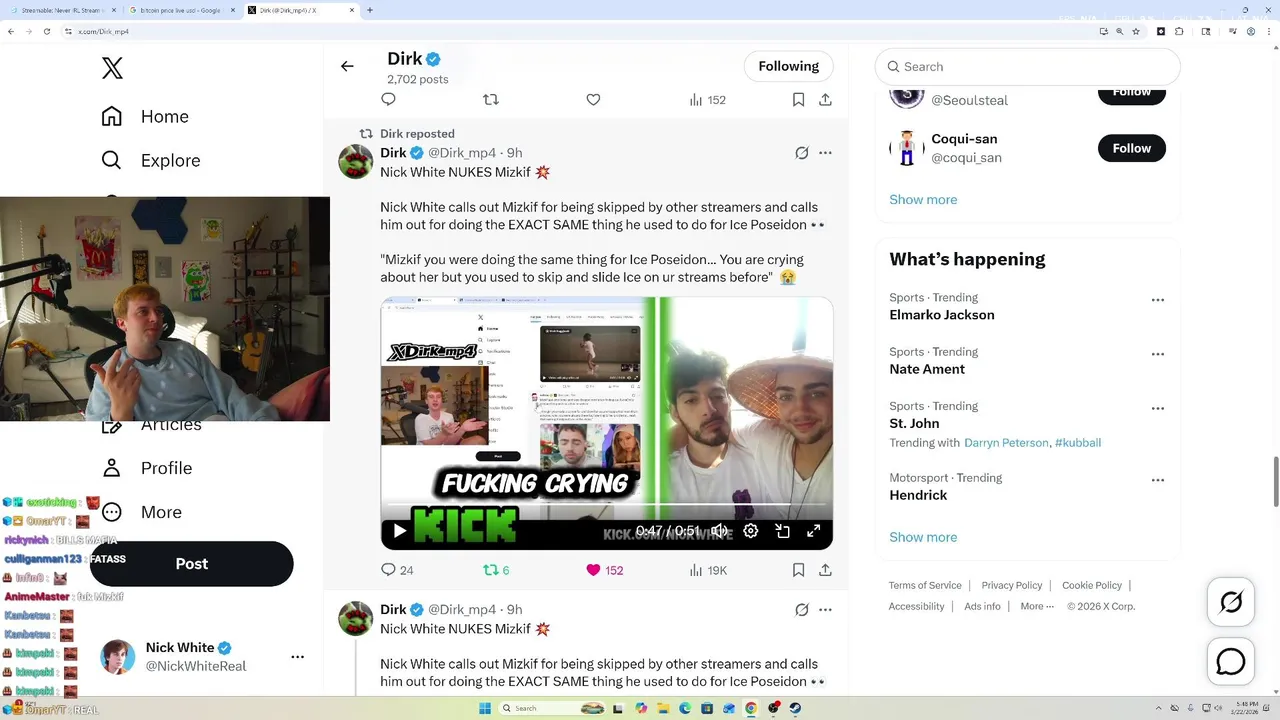1280x720 pixels.
Task: Open Microsoft Edge from the taskbar
Action: coord(686,708)
